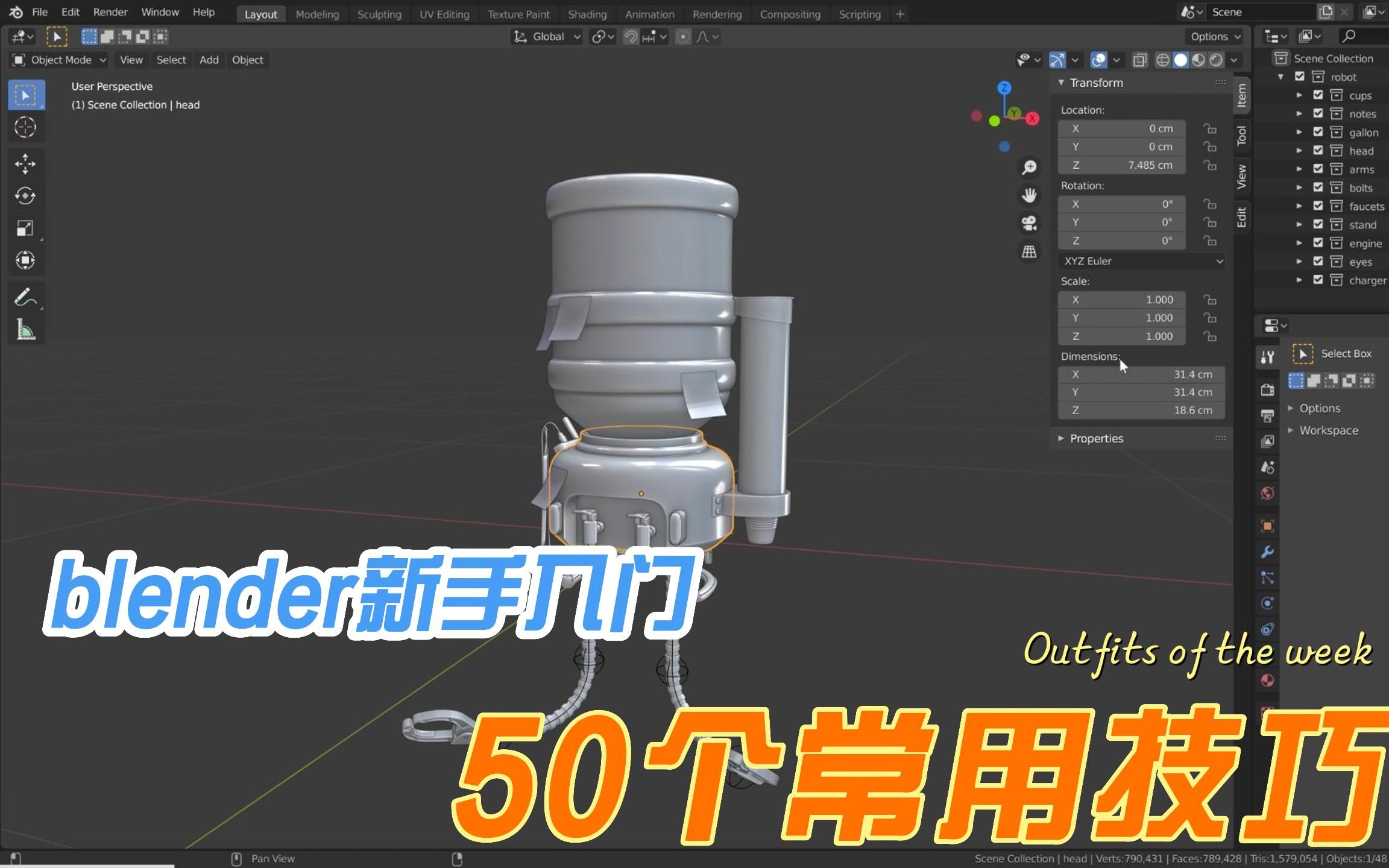Duplicate the Scene with the copy button
The image size is (1389, 868).
click(x=1326, y=11)
